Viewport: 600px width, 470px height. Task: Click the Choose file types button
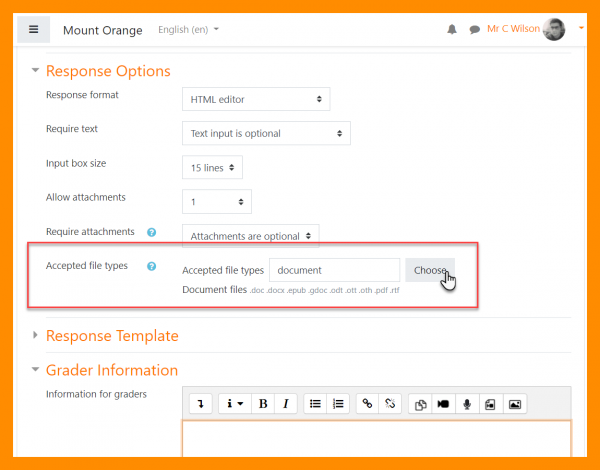click(430, 270)
